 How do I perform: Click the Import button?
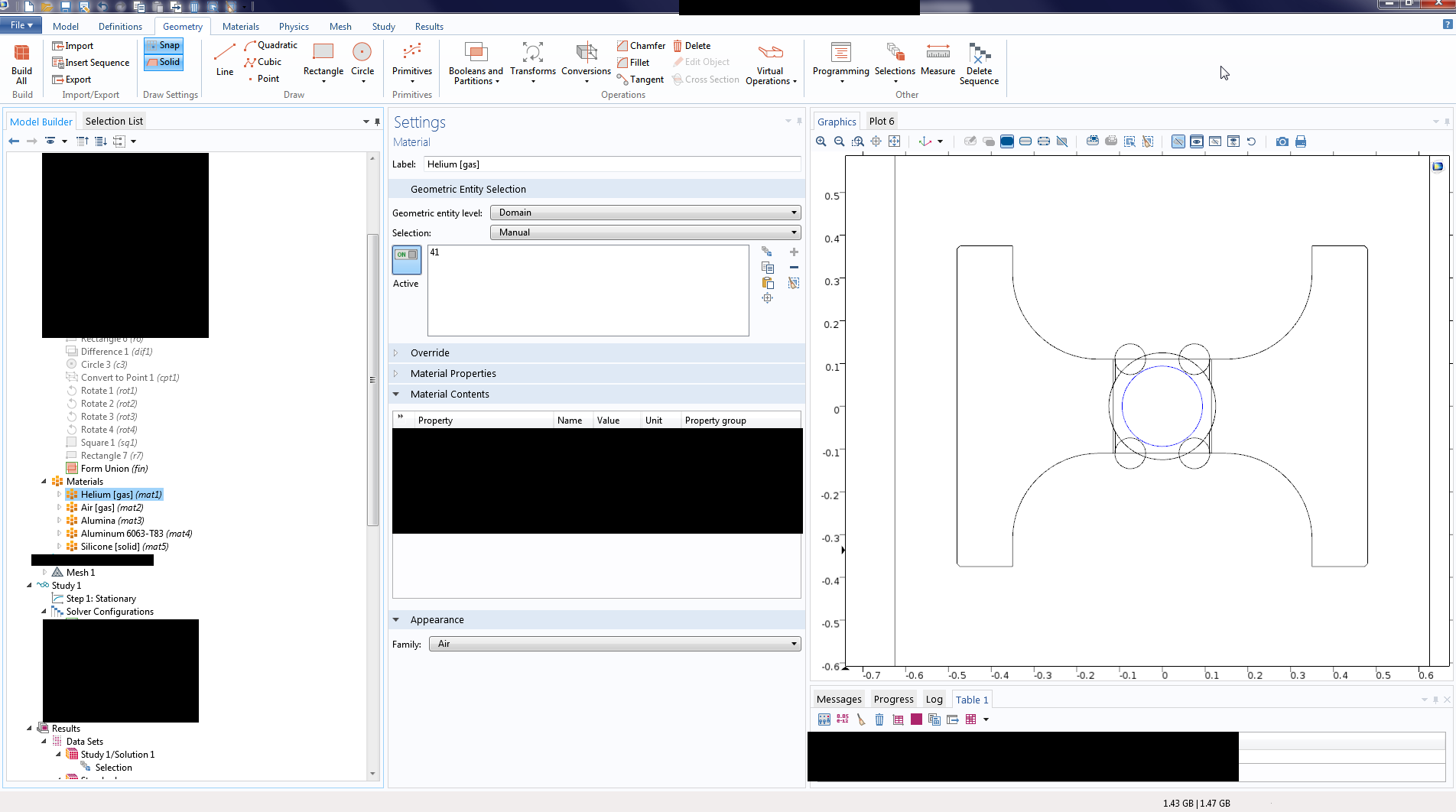click(73, 46)
